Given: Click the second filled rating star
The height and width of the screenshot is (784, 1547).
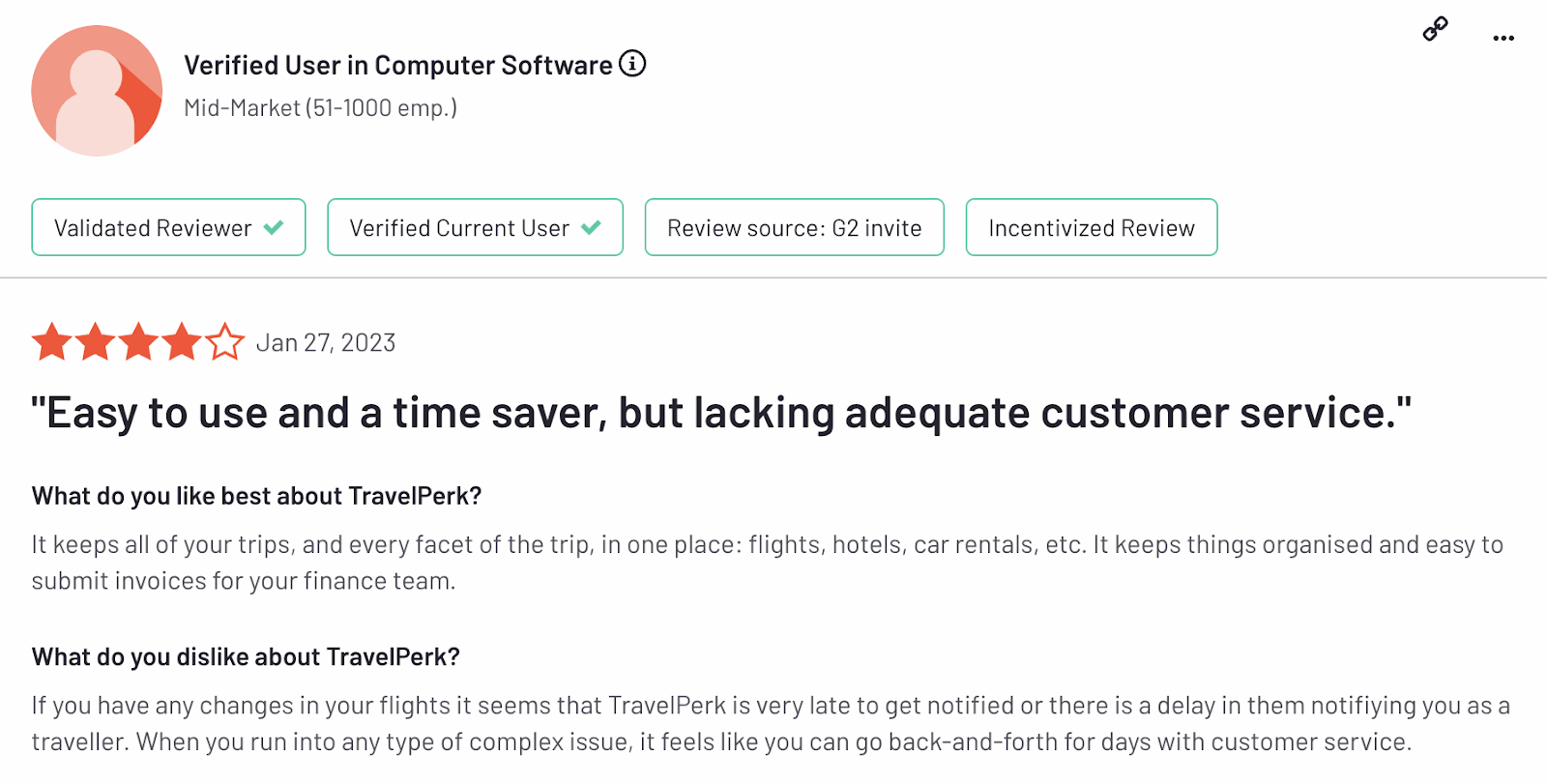Looking at the screenshot, I should click(x=95, y=342).
